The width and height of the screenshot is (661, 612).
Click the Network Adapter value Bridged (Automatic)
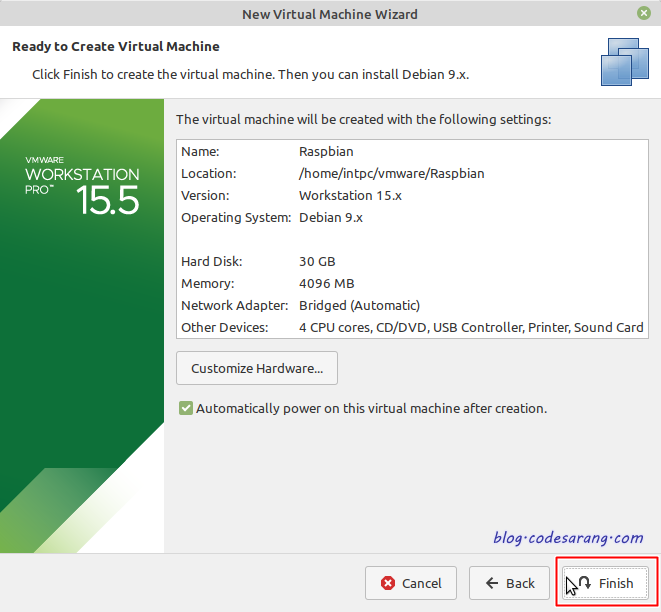pyautogui.click(x=360, y=305)
